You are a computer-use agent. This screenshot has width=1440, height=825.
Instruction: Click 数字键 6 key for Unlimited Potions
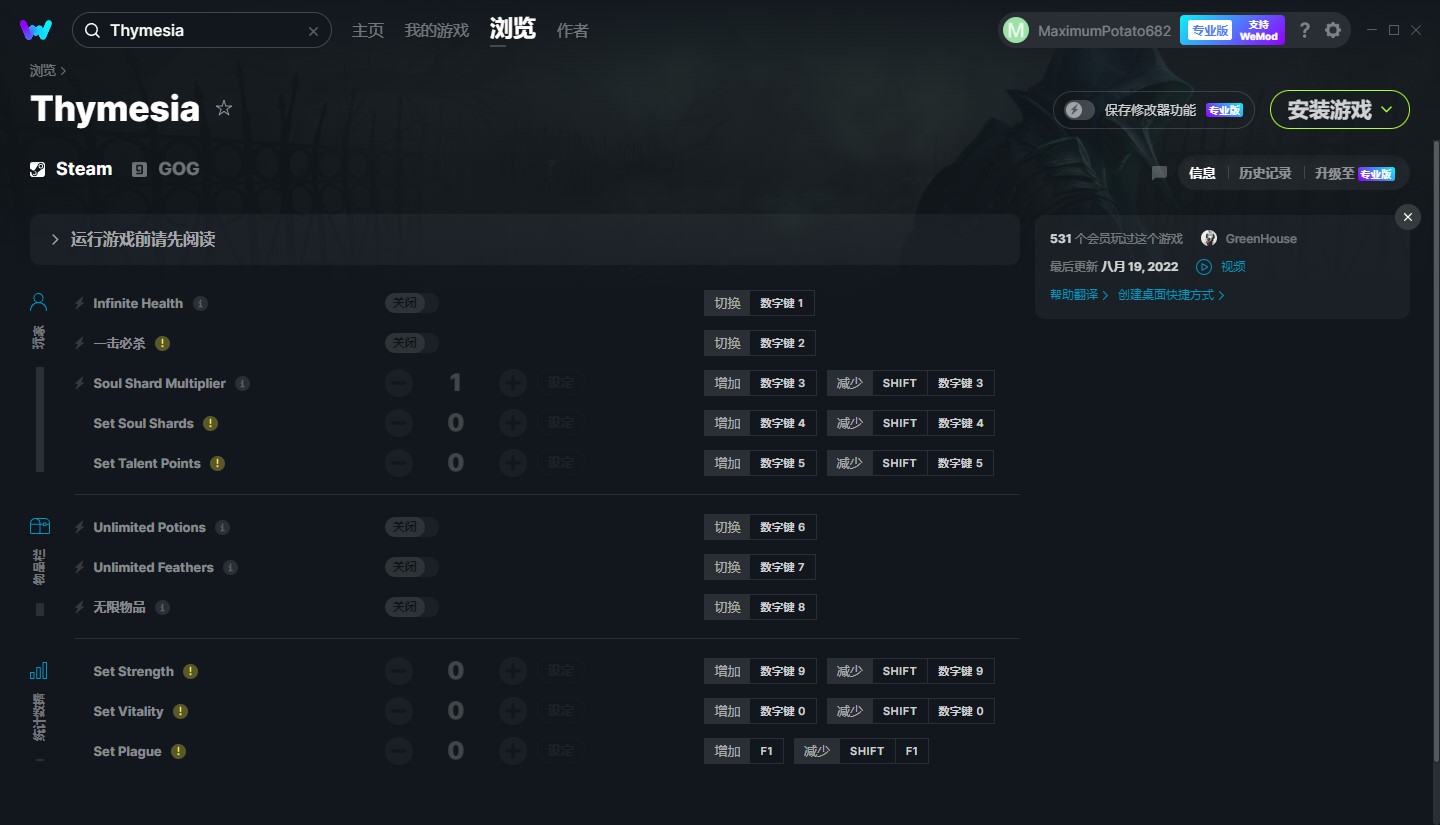click(783, 527)
